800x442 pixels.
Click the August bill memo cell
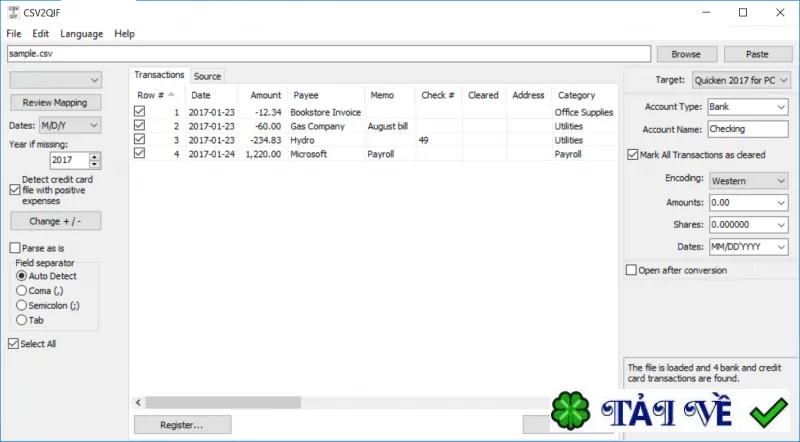click(388, 126)
